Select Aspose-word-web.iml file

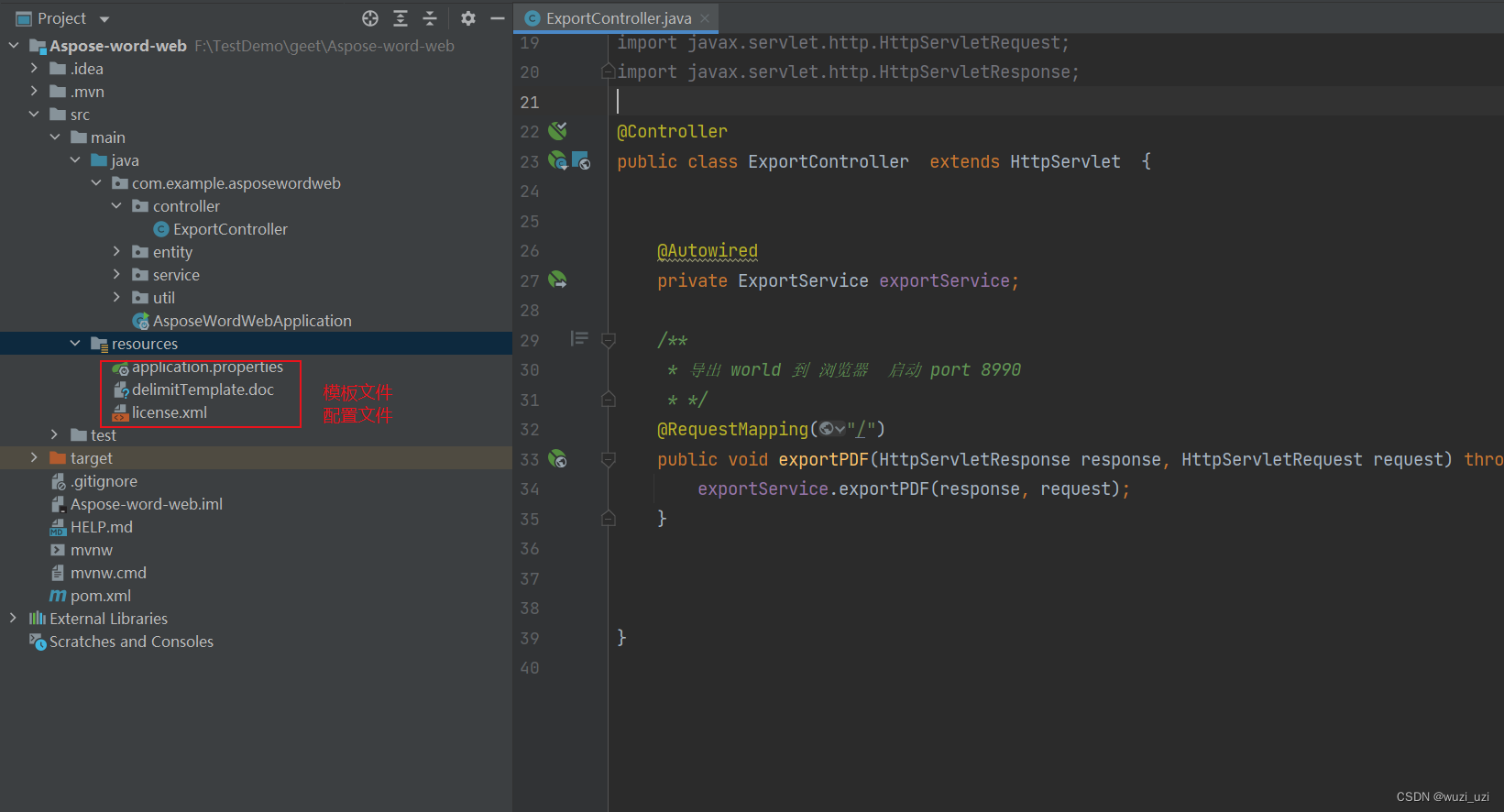point(147,504)
